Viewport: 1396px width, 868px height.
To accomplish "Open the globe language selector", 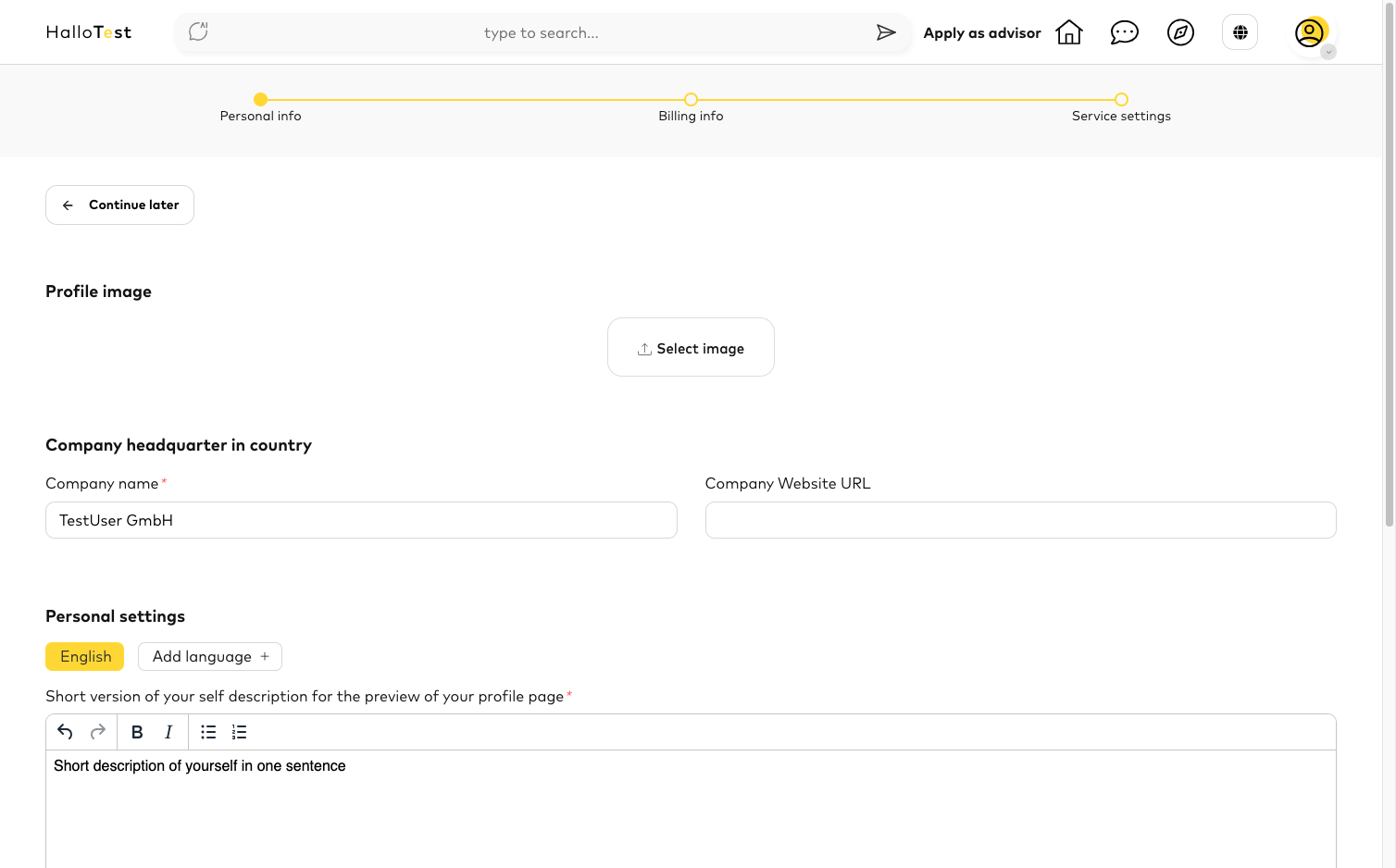I will tap(1240, 32).
